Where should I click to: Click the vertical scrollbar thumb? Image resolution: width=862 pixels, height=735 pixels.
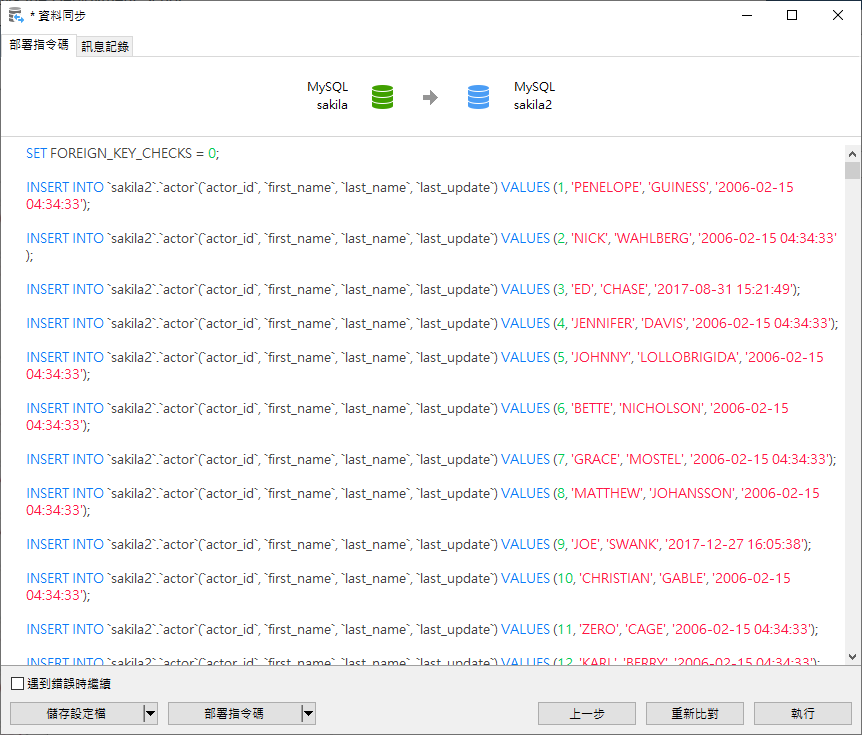point(852,171)
